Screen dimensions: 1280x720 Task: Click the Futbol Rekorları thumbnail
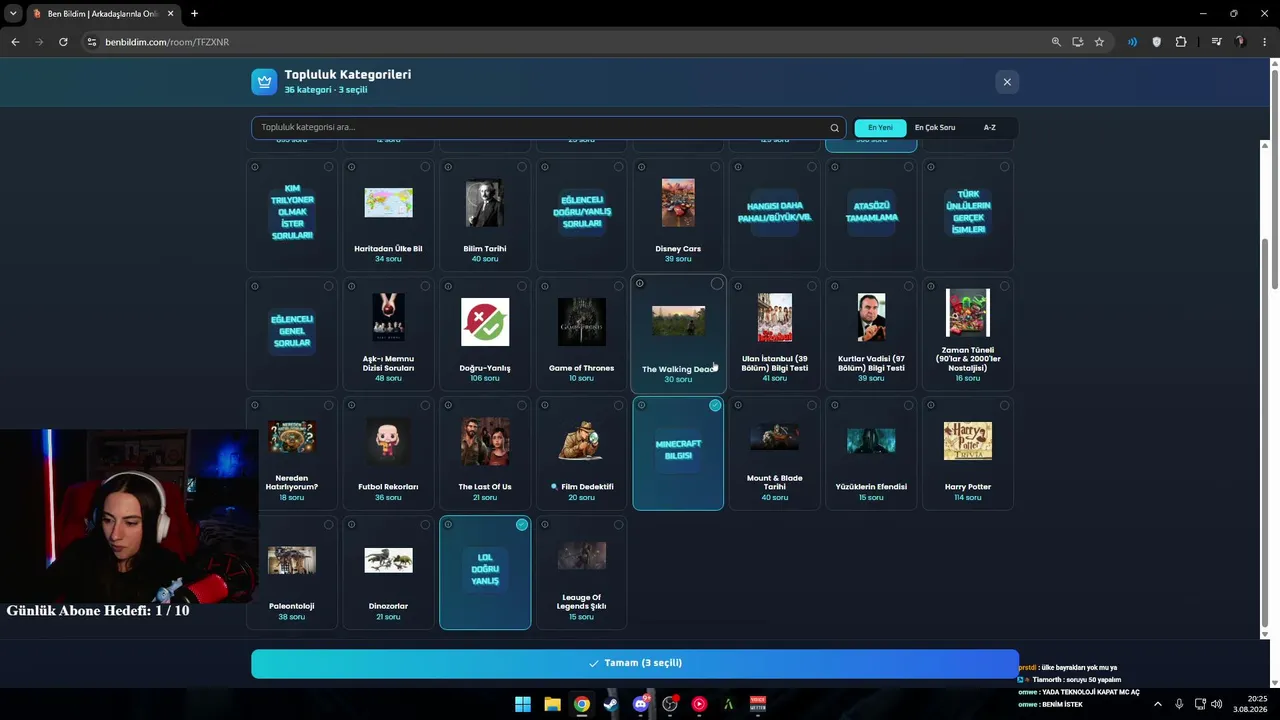click(388, 441)
